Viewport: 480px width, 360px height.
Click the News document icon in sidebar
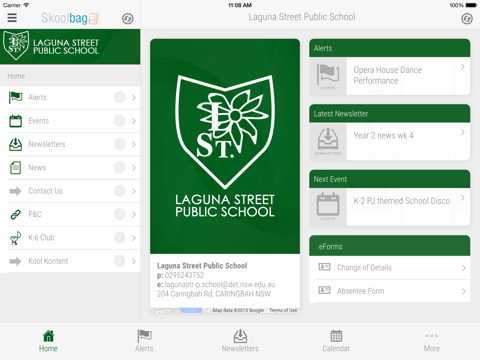click(x=15, y=168)
